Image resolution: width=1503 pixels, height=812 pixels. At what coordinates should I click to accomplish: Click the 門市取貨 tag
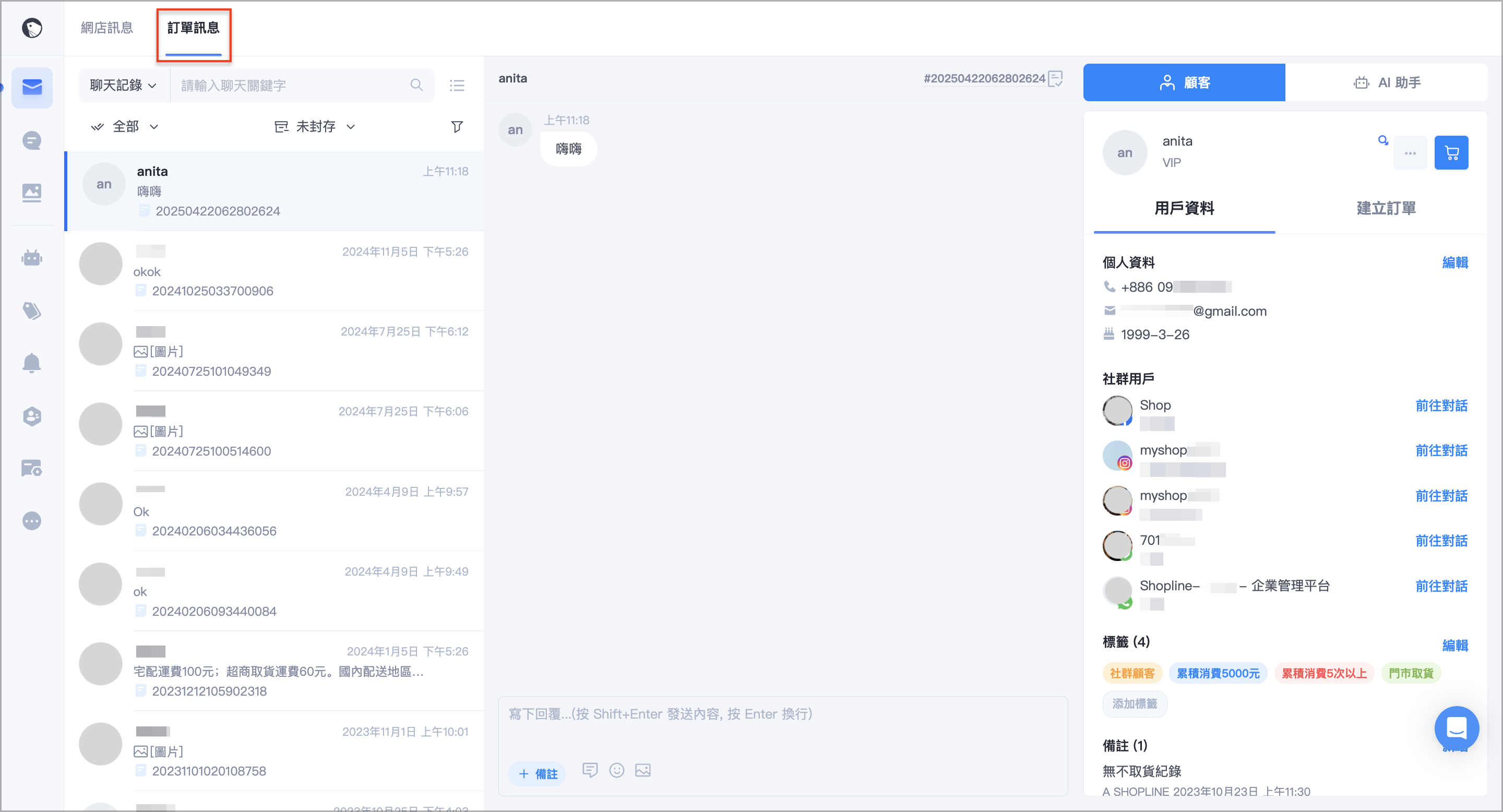pyautogui.click(x=1411, y=673)
